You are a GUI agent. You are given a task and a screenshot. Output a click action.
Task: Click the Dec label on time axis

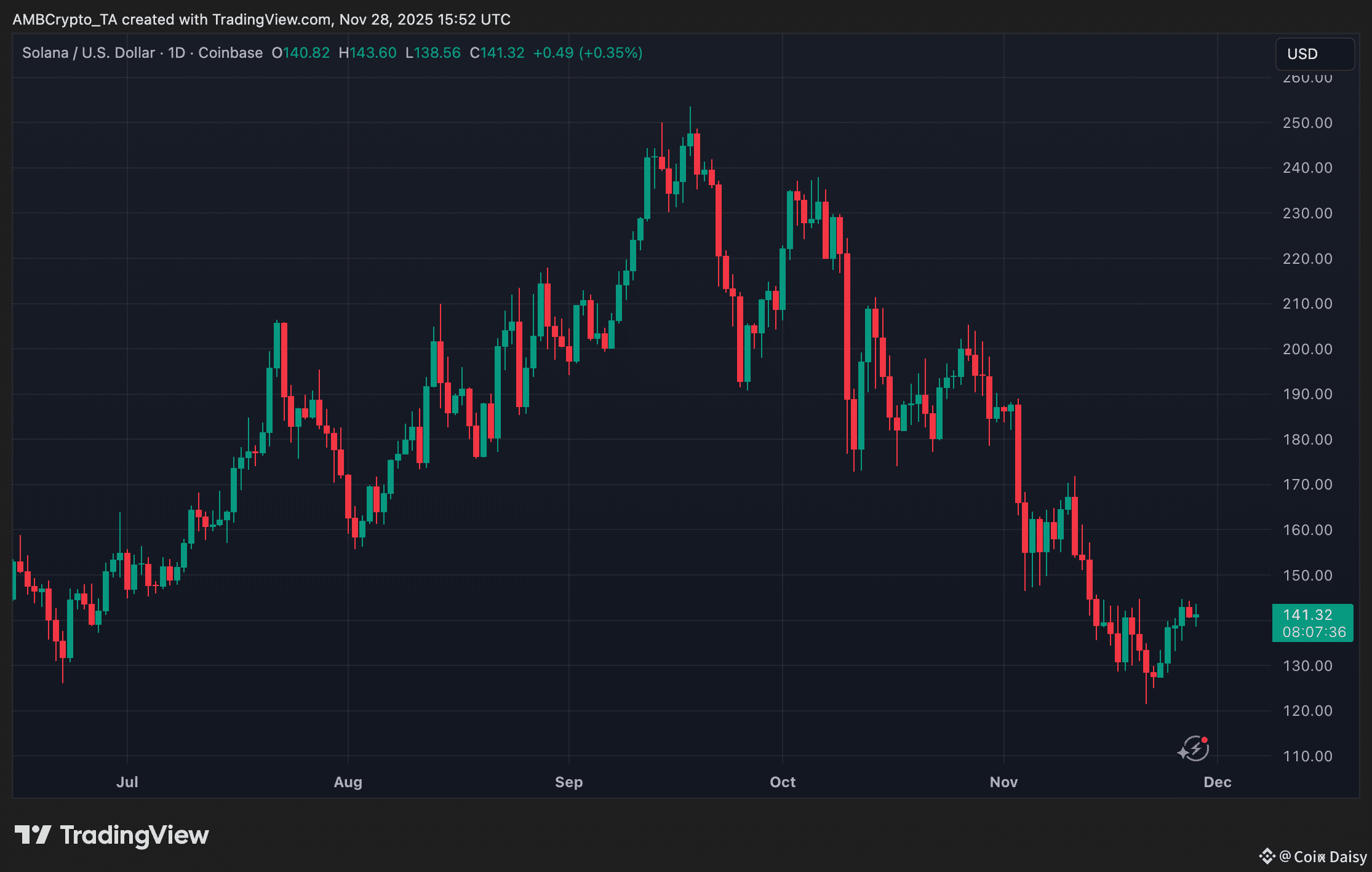pos(1217,782)
